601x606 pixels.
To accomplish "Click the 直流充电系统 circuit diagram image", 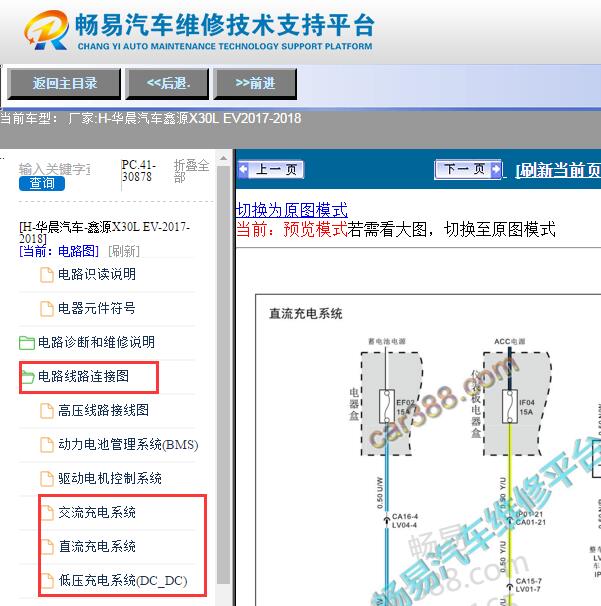I will coord(428,450).
